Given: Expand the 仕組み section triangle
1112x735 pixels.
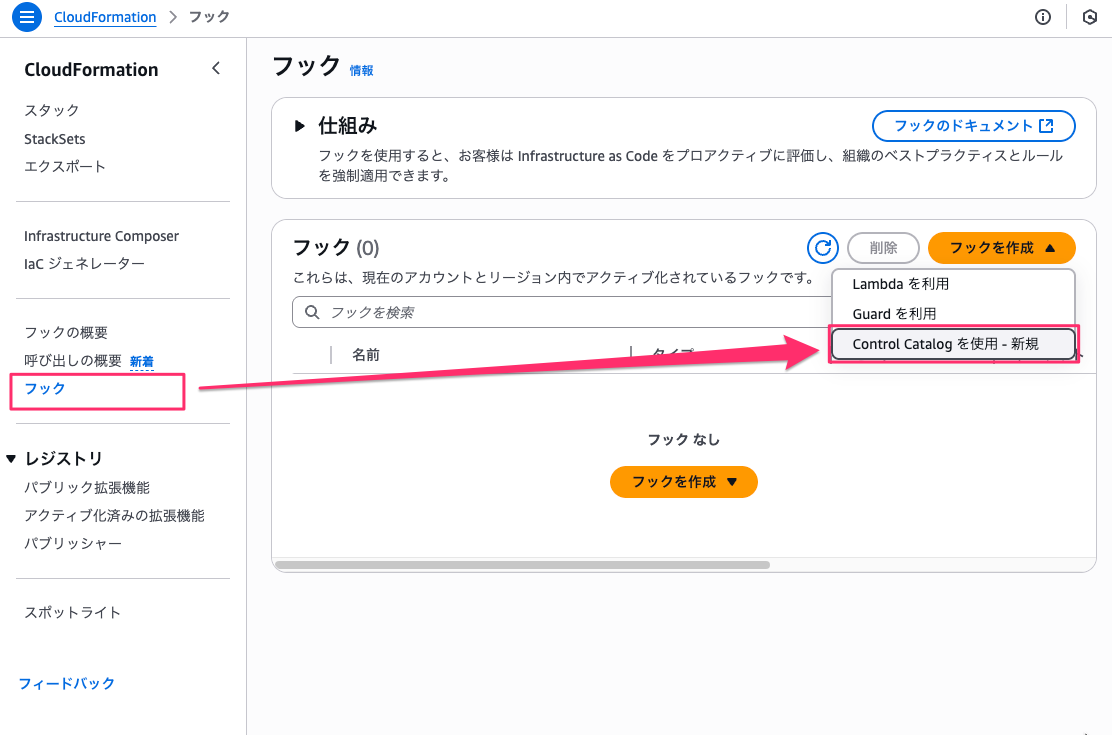Looking at the screenshot, I should (299, 126).
